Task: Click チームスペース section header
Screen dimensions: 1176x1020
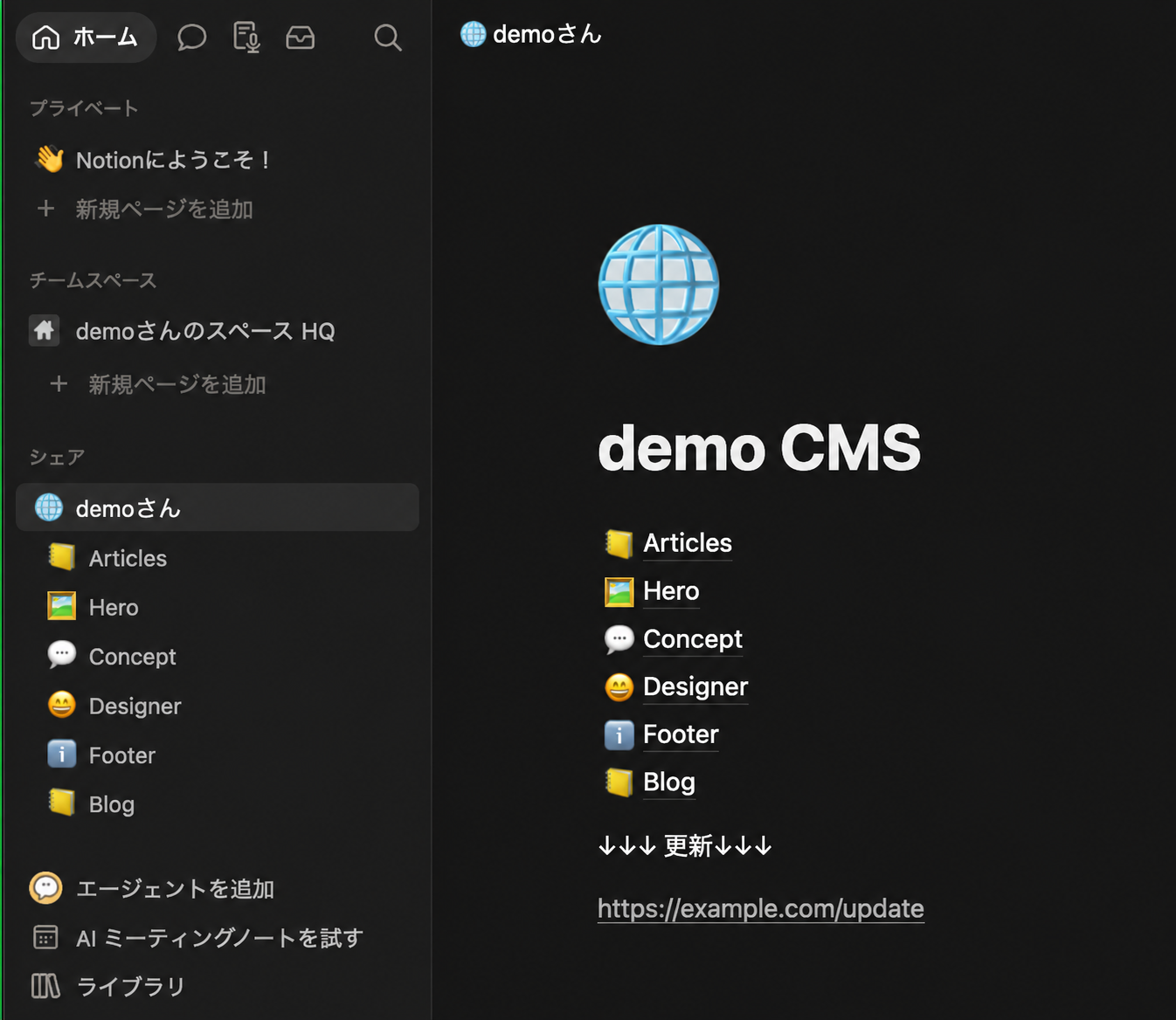Action: pyautogui.click(x=93, y=280)
